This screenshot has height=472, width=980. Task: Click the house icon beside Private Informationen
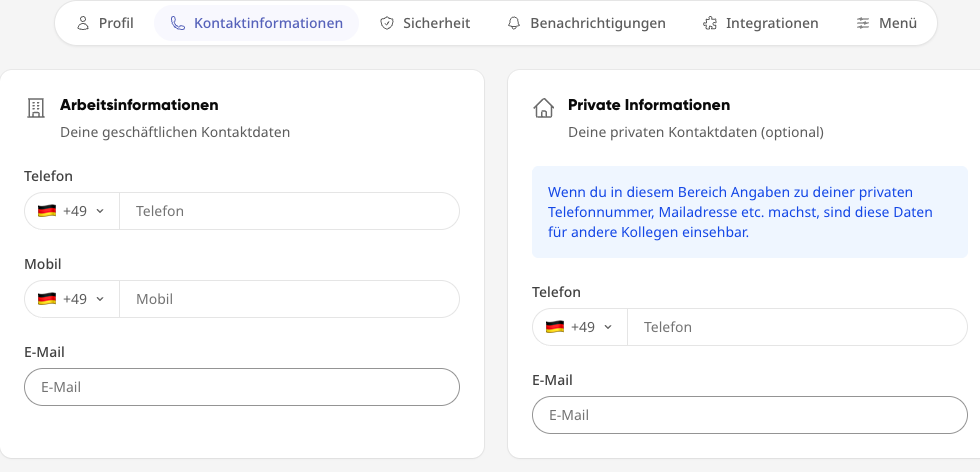[x=544, y=108]
